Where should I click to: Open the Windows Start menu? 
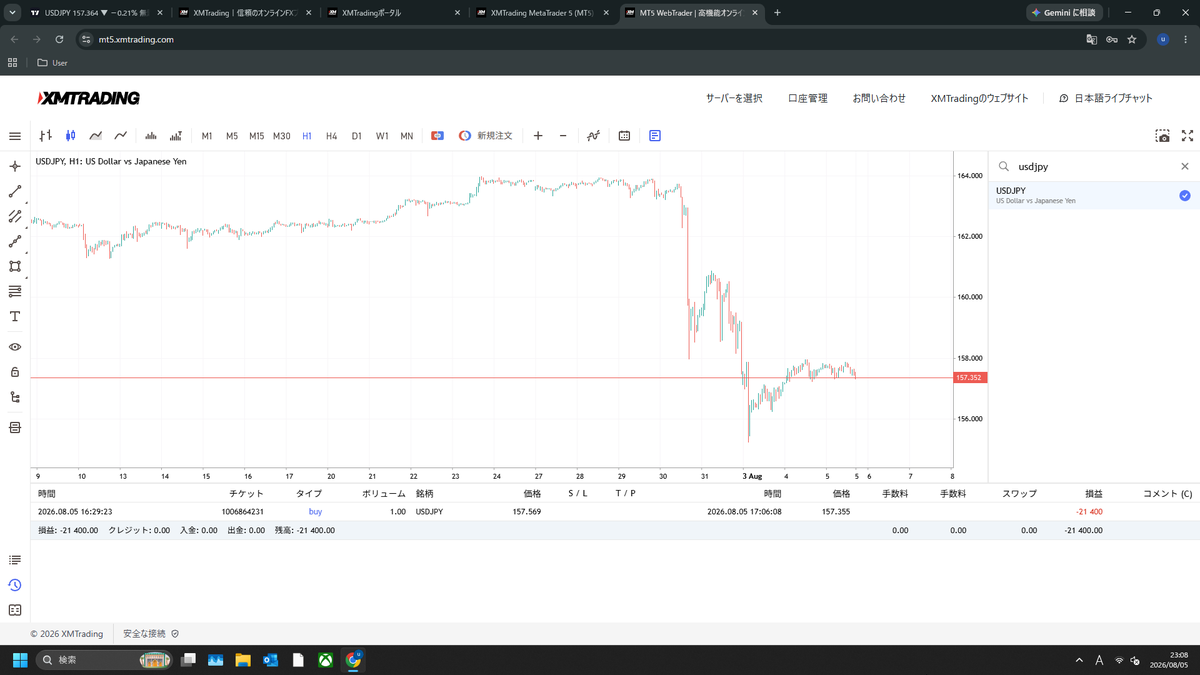tap(20, 660)
